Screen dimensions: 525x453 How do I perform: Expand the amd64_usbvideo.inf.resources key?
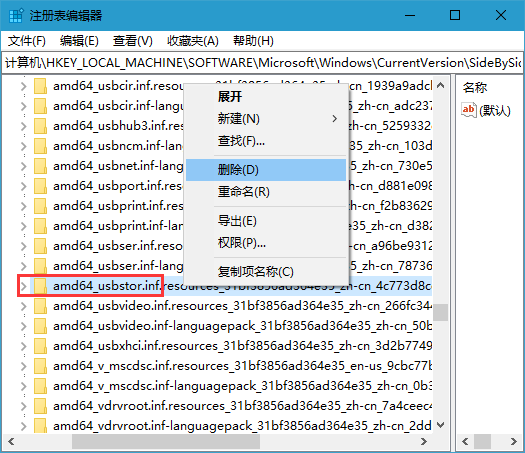click(x=23, y=306)
